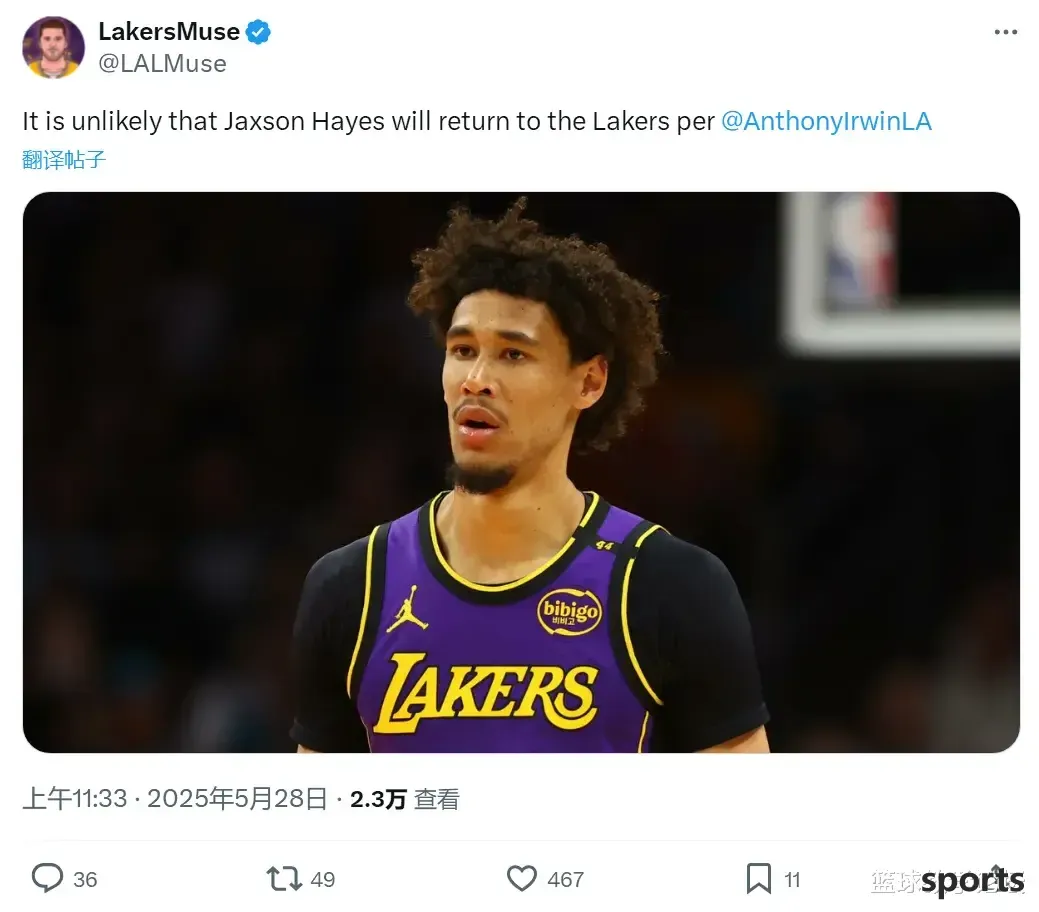This screenshot has width=1039, height=912.
Task: Click the tweet text about Jaxson Hayes
Action: point(477,121)
